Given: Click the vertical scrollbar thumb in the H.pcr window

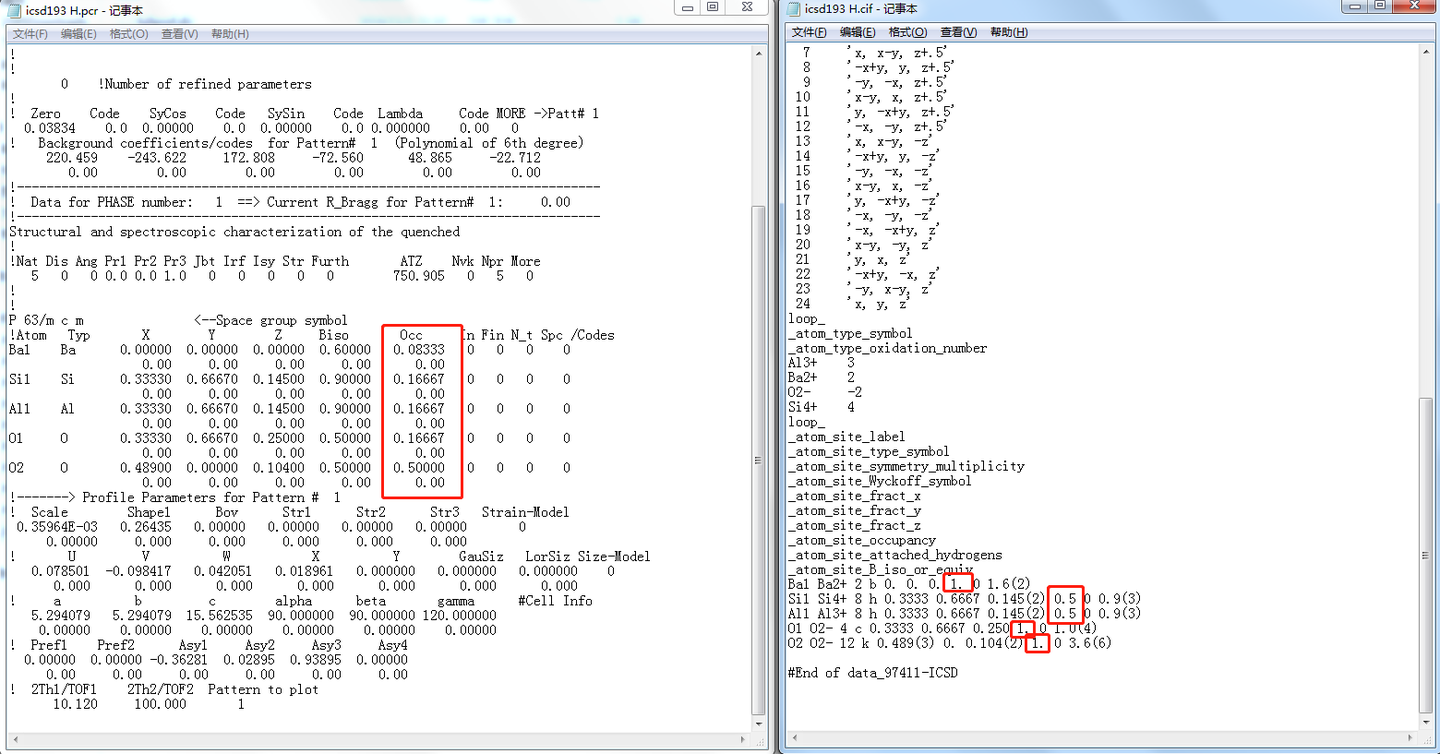Looking at the screenshot, I should coord(759,460).
